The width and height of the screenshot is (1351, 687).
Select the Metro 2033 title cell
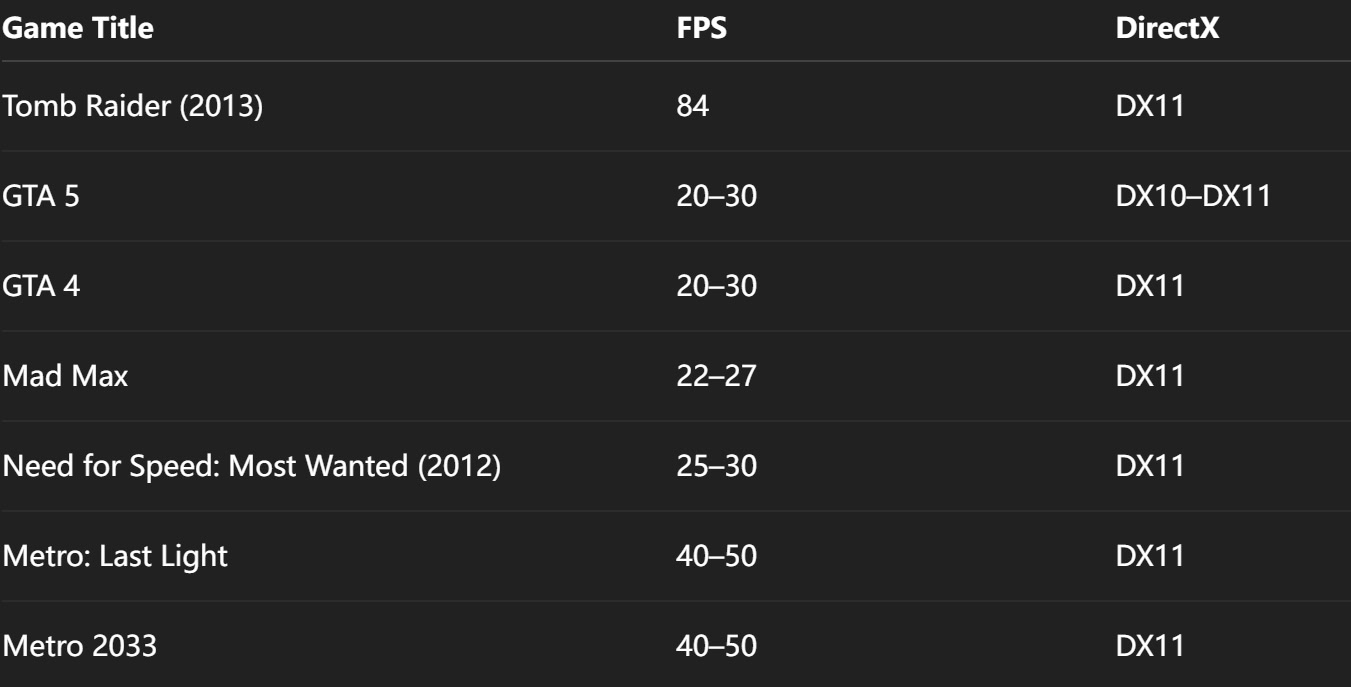coord(79,646)
